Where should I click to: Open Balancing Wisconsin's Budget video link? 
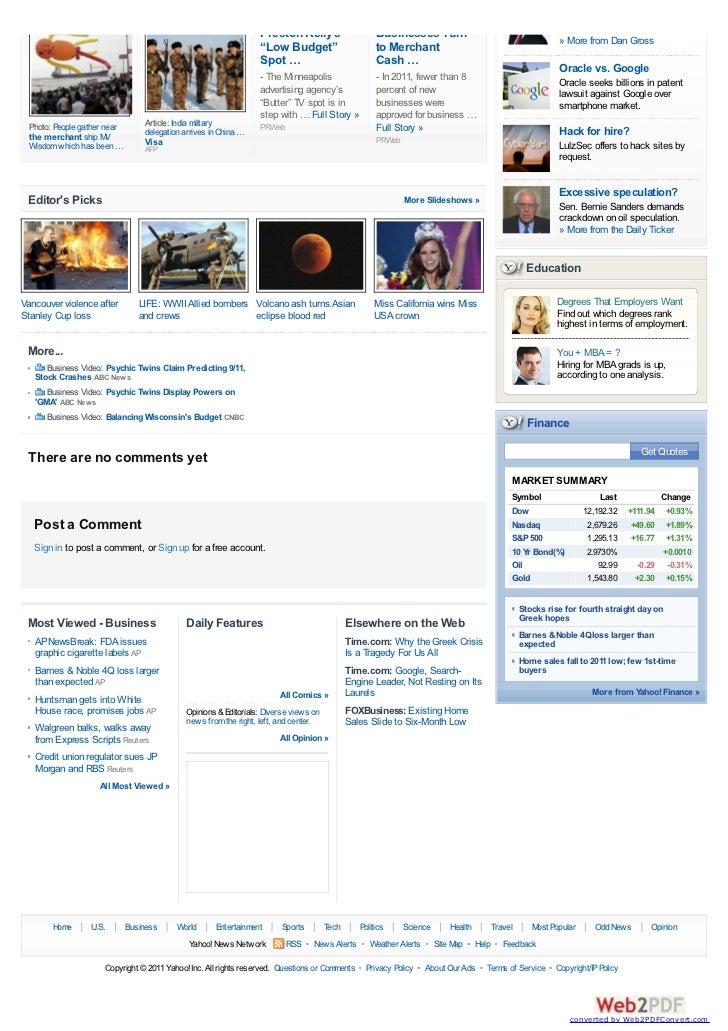click(x=164, y=417)
